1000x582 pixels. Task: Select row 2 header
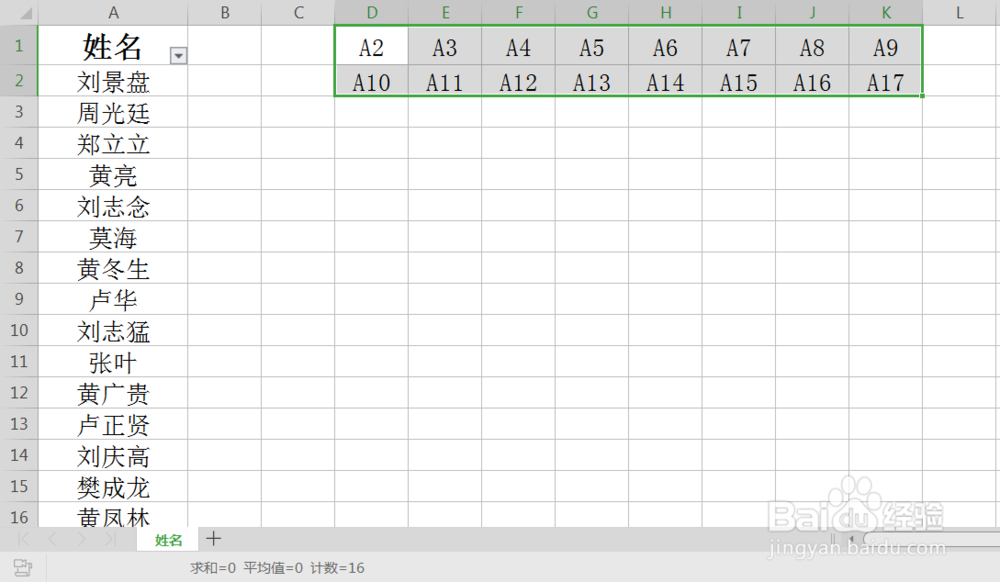pos(19,80)
